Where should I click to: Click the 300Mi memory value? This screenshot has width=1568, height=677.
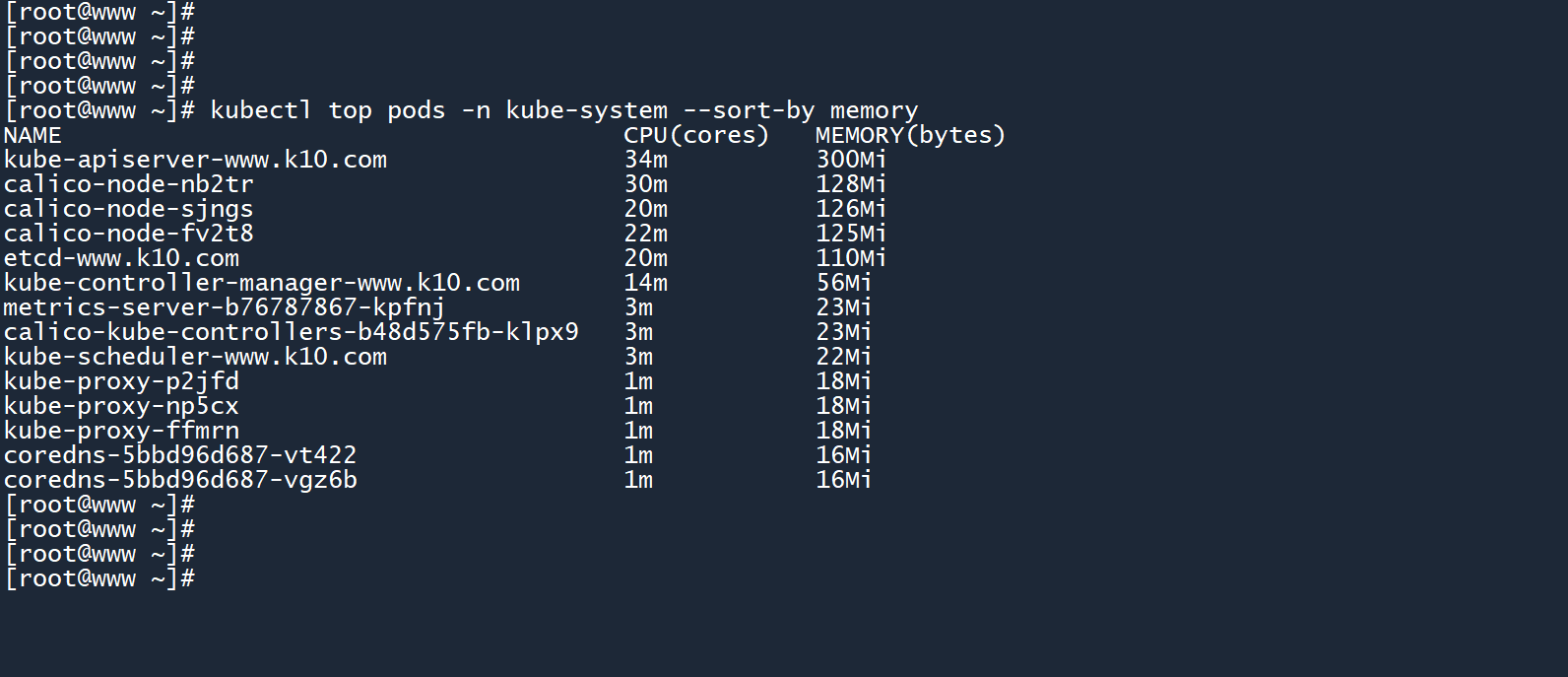click(x=851, y=160)
